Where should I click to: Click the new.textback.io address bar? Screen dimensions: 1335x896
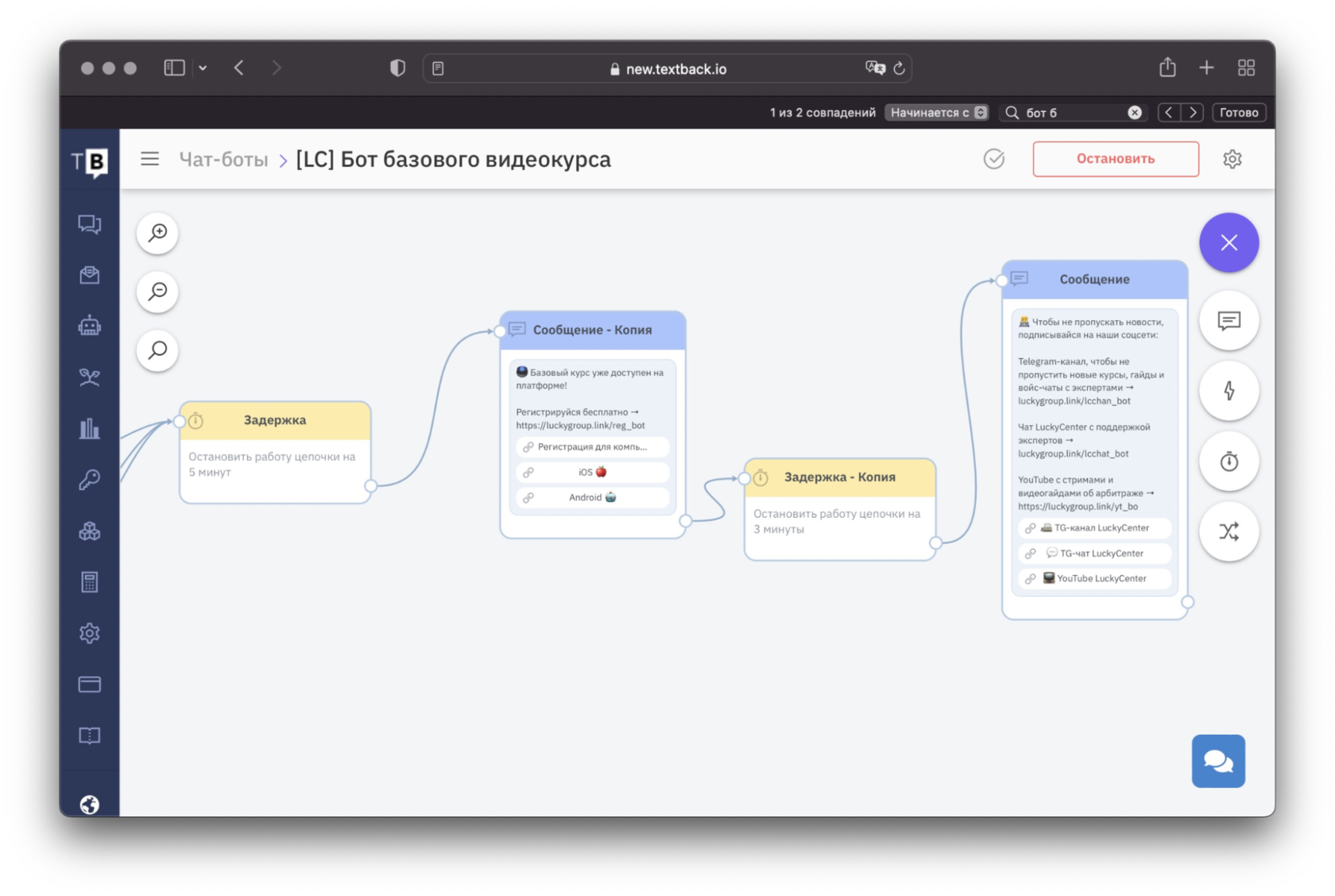667,69
